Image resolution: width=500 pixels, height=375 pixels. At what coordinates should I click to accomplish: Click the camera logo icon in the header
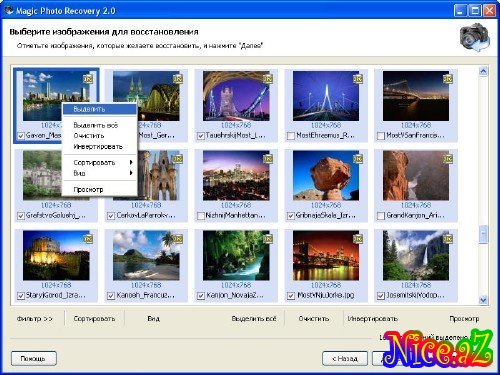[x=475, y=37]
